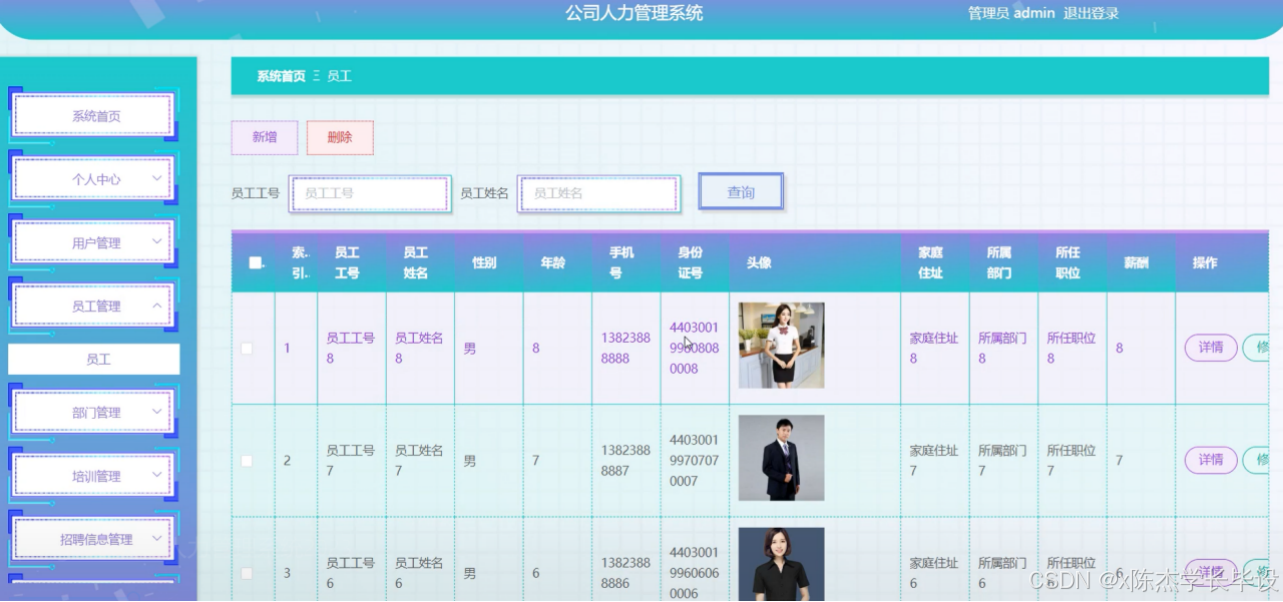1283x602 pixels.
Task: Click ID number 440300199808080008
Action: tap(694, 348)
